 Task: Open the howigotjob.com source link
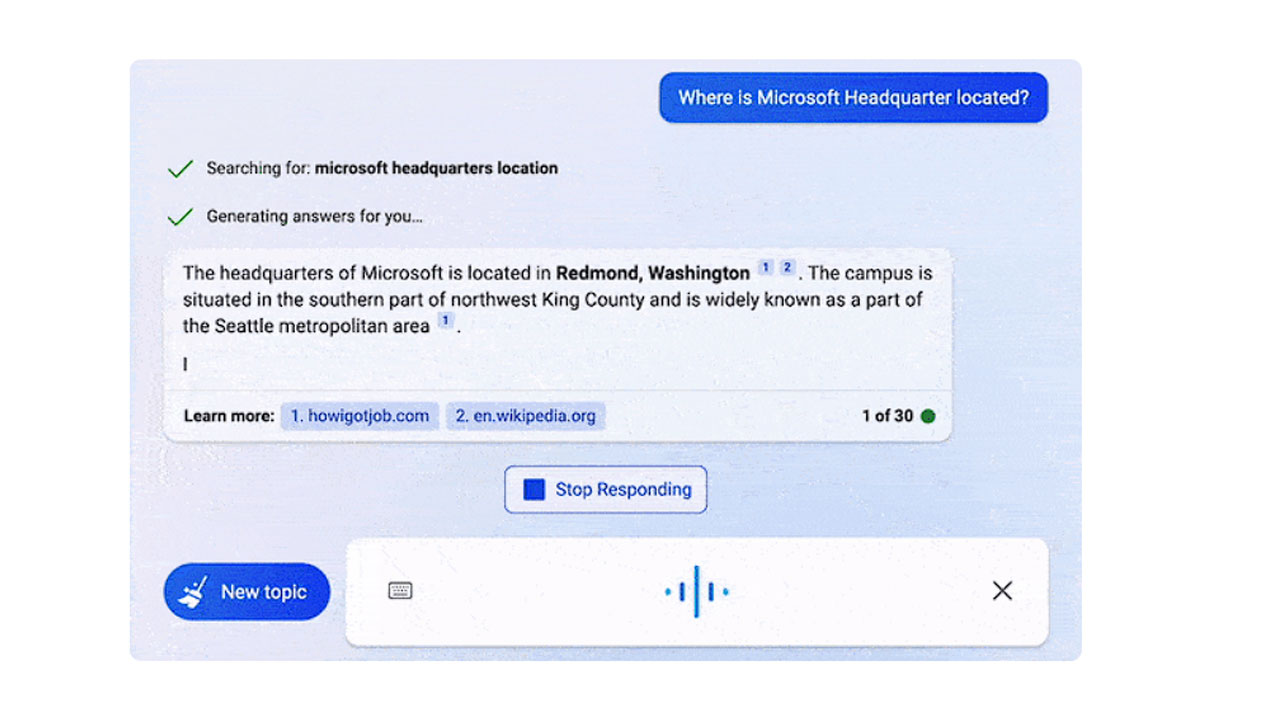(x=360, y=416)
